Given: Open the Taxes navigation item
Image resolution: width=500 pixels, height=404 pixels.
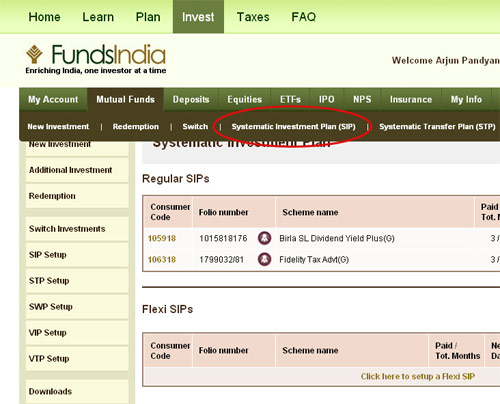Looking at the screenshot, I should click(x=253, y=17).
